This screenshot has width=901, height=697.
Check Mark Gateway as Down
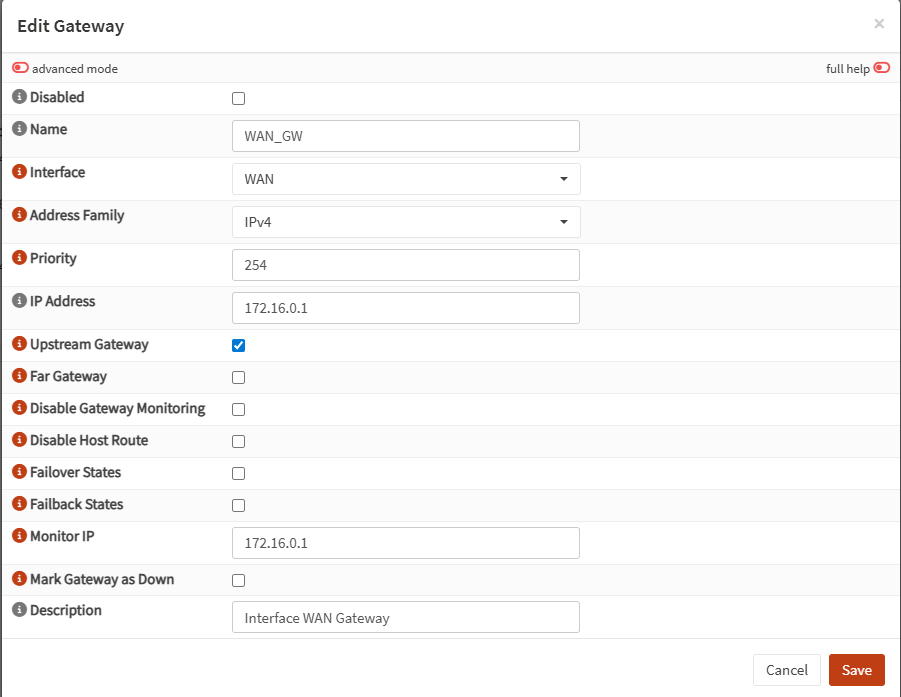238,580
